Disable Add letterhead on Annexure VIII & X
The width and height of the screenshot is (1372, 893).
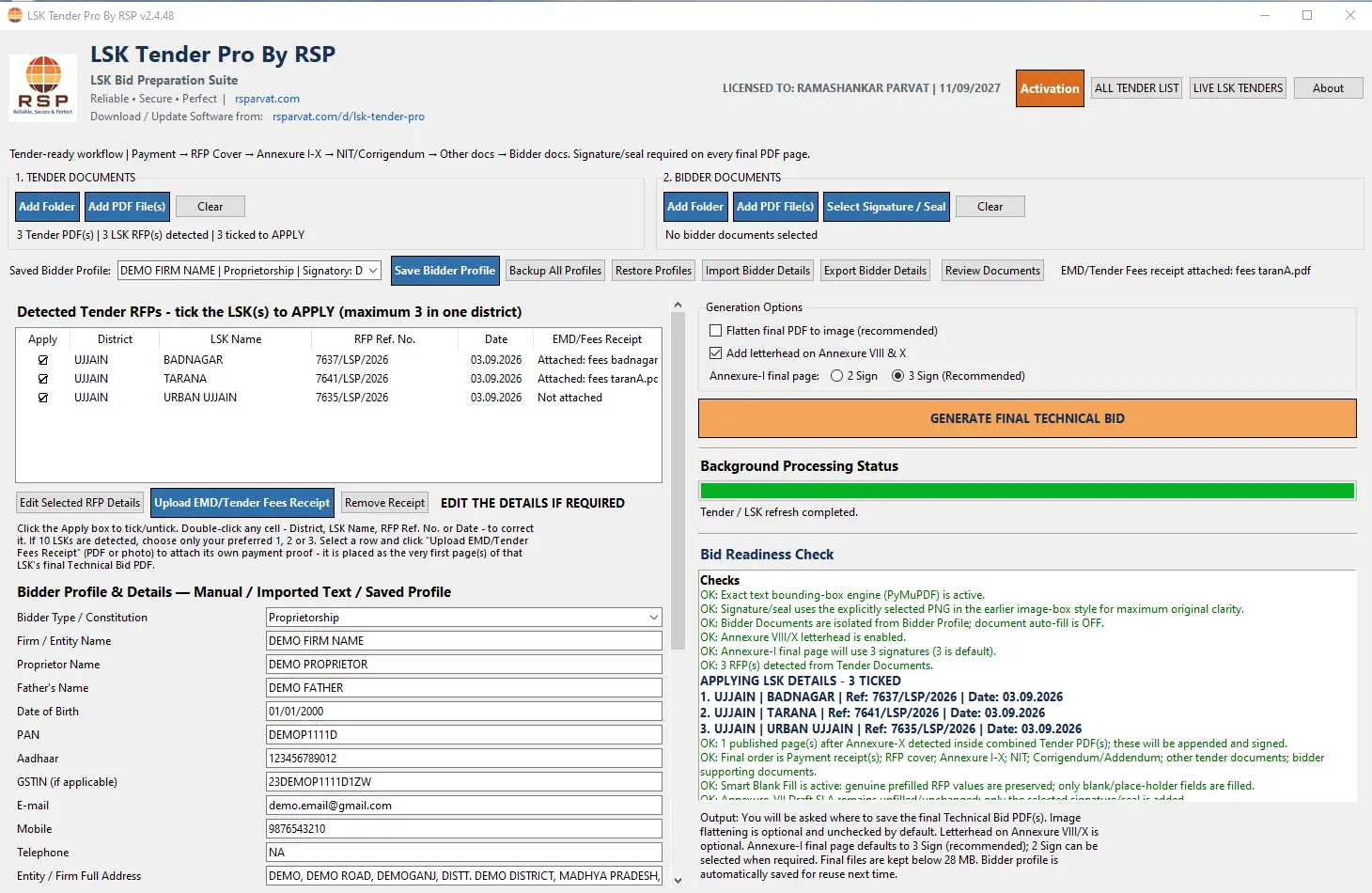point(716,353)
